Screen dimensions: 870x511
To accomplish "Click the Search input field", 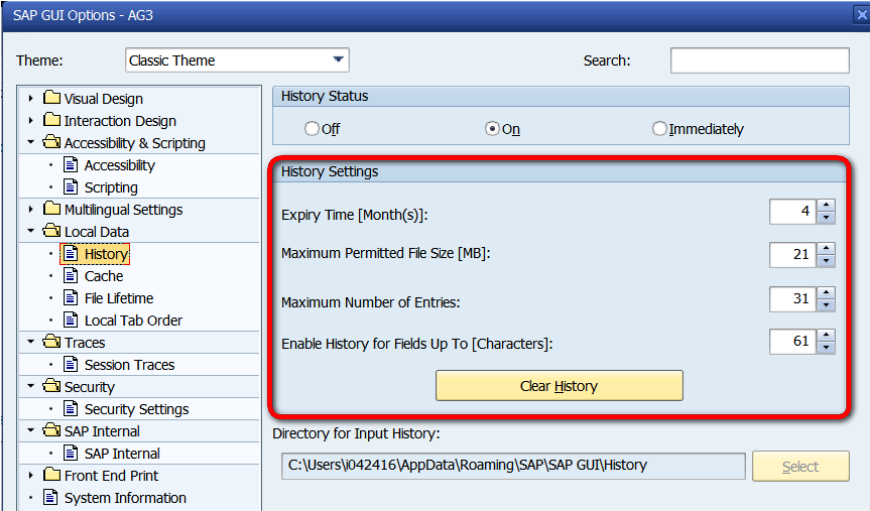I will coord(760,60).
